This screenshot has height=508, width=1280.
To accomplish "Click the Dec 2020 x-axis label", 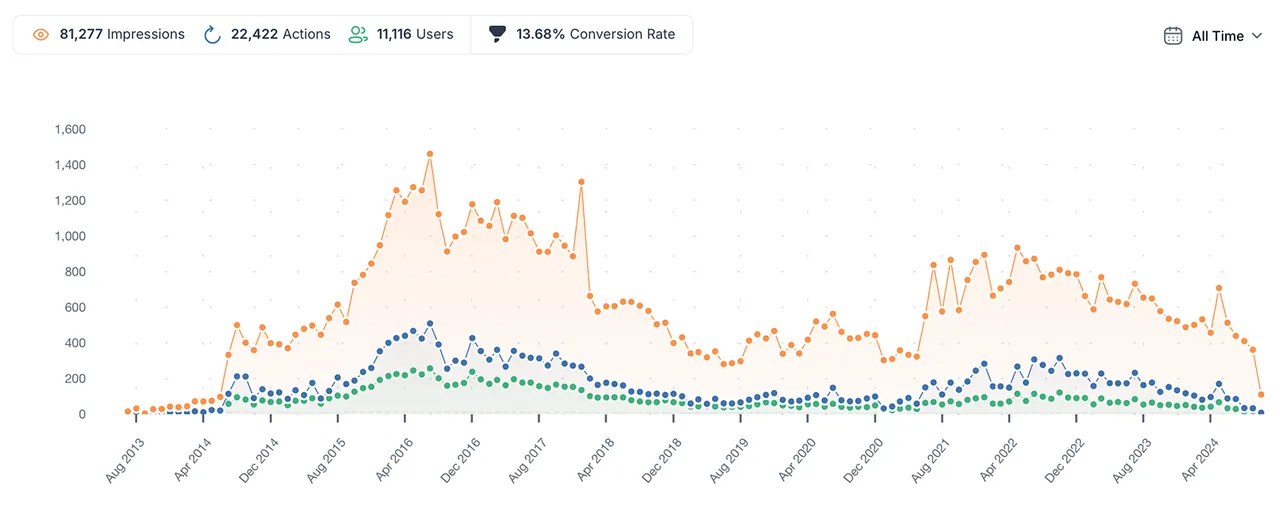I will (x=861, y=460).
